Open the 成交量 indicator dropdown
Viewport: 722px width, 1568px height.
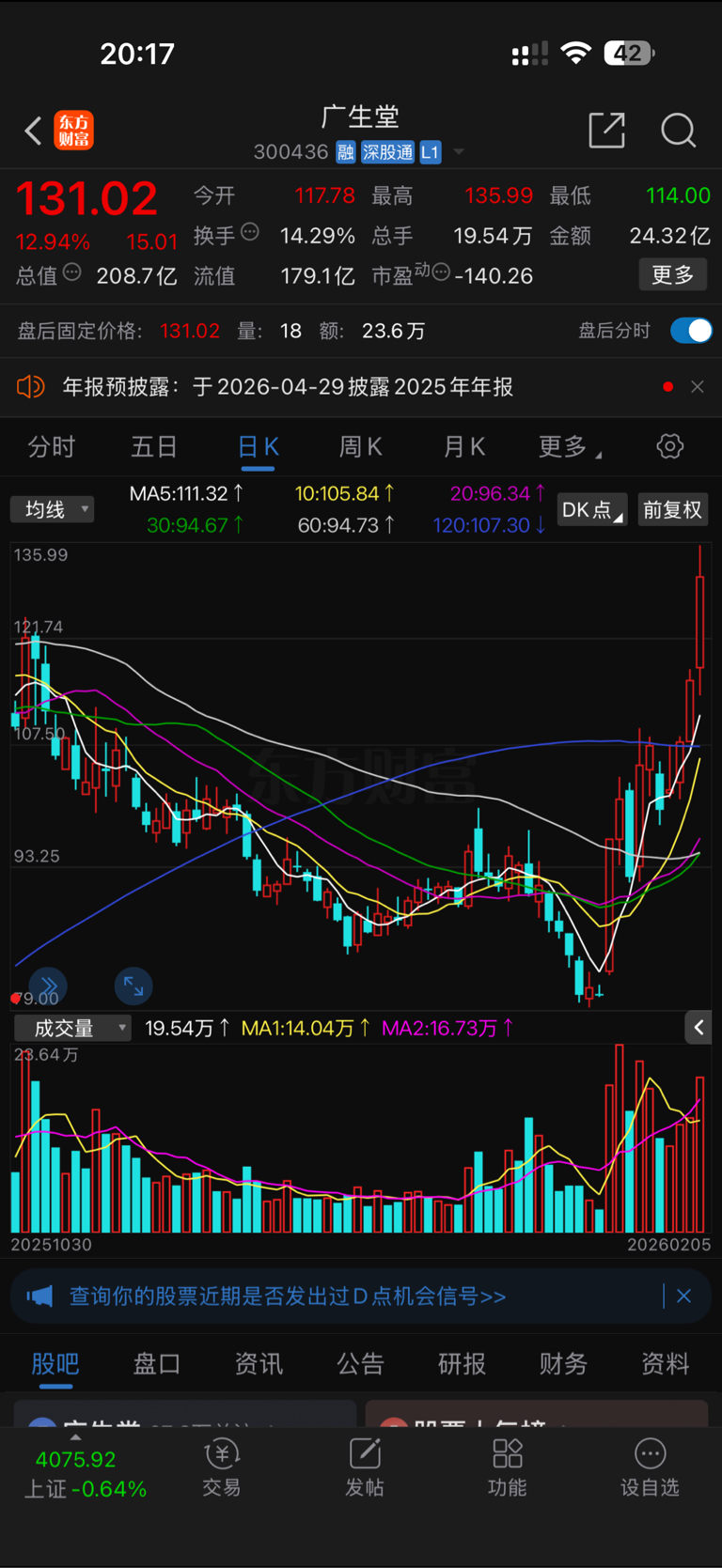(x=72, y=1028)
